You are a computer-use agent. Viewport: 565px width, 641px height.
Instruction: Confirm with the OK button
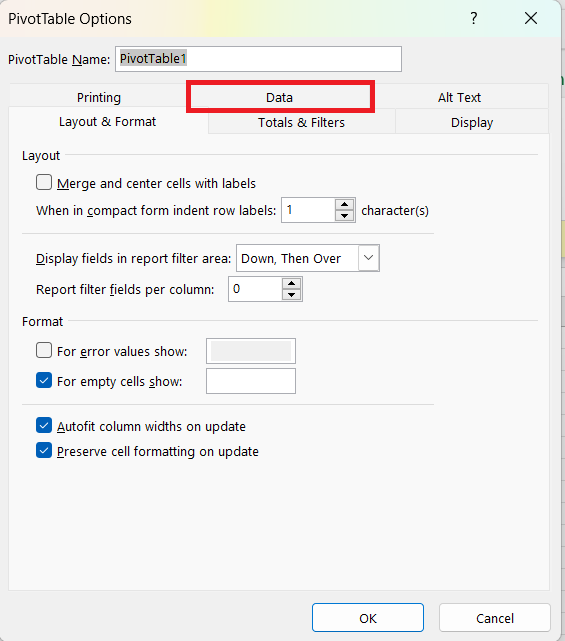[368, 618]
